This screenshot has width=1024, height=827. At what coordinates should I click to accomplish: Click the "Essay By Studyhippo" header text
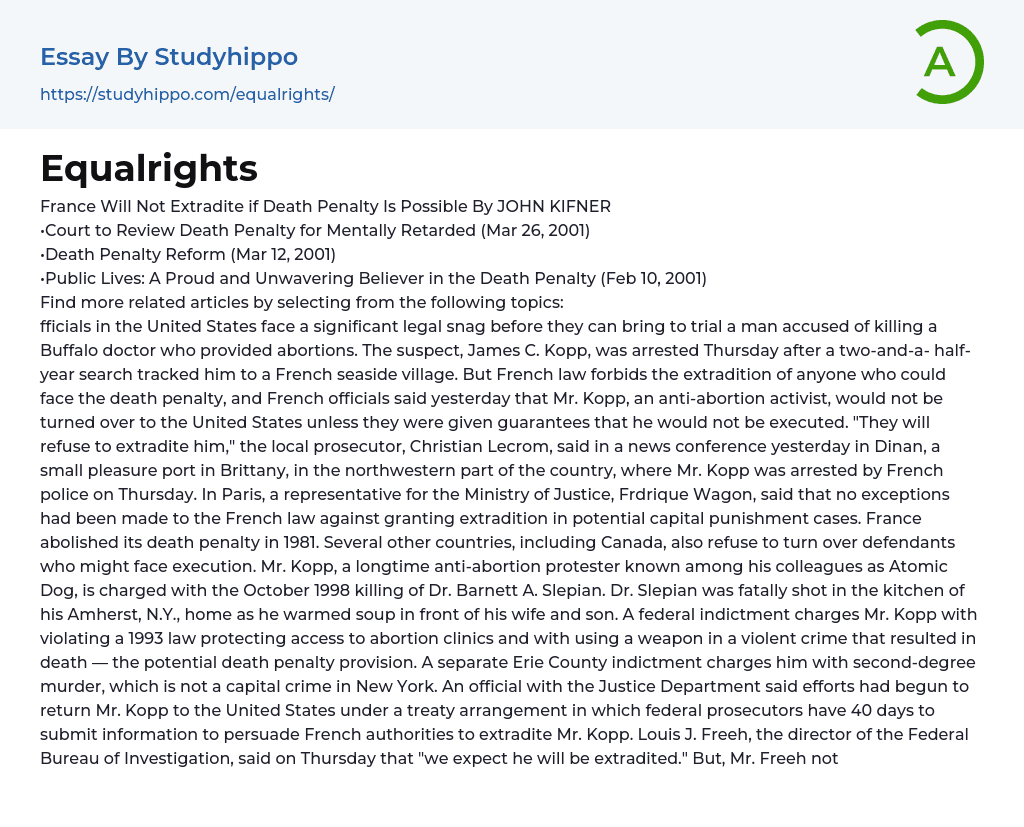[x=169, y=57]
